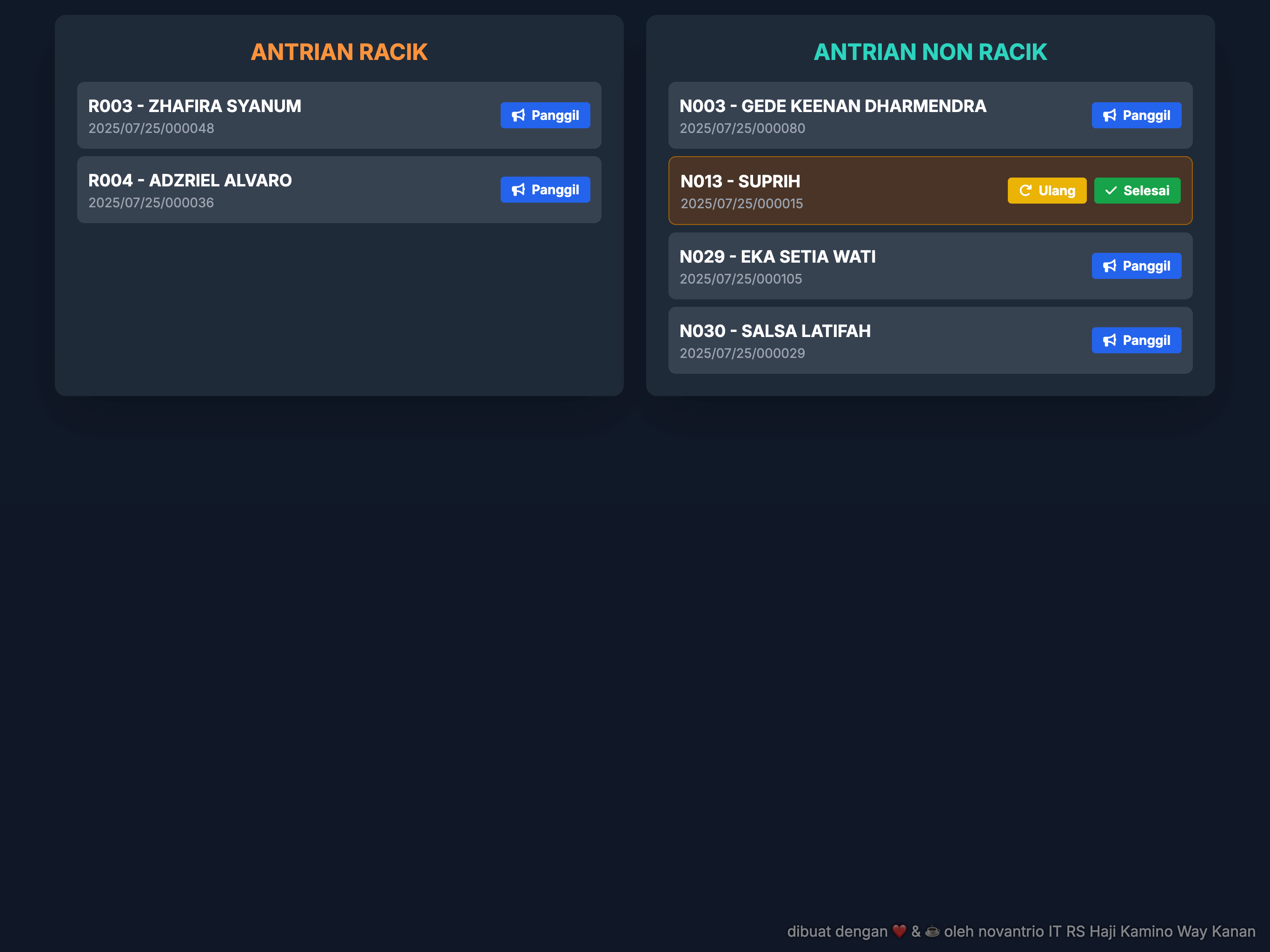Click prescription number 2025/07/25/000036
The image size is (1270, 952).
[151, 203]
